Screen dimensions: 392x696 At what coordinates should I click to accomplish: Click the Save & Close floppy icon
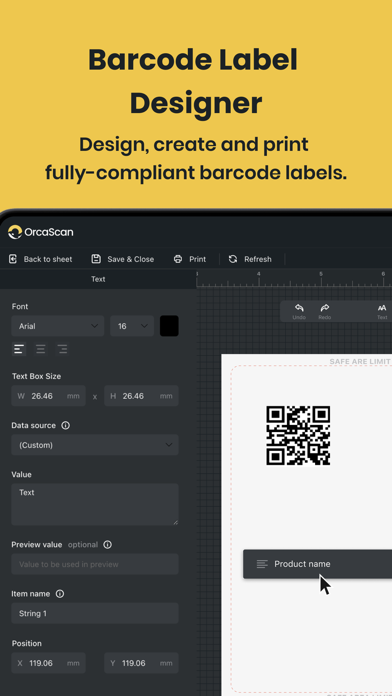96,259
